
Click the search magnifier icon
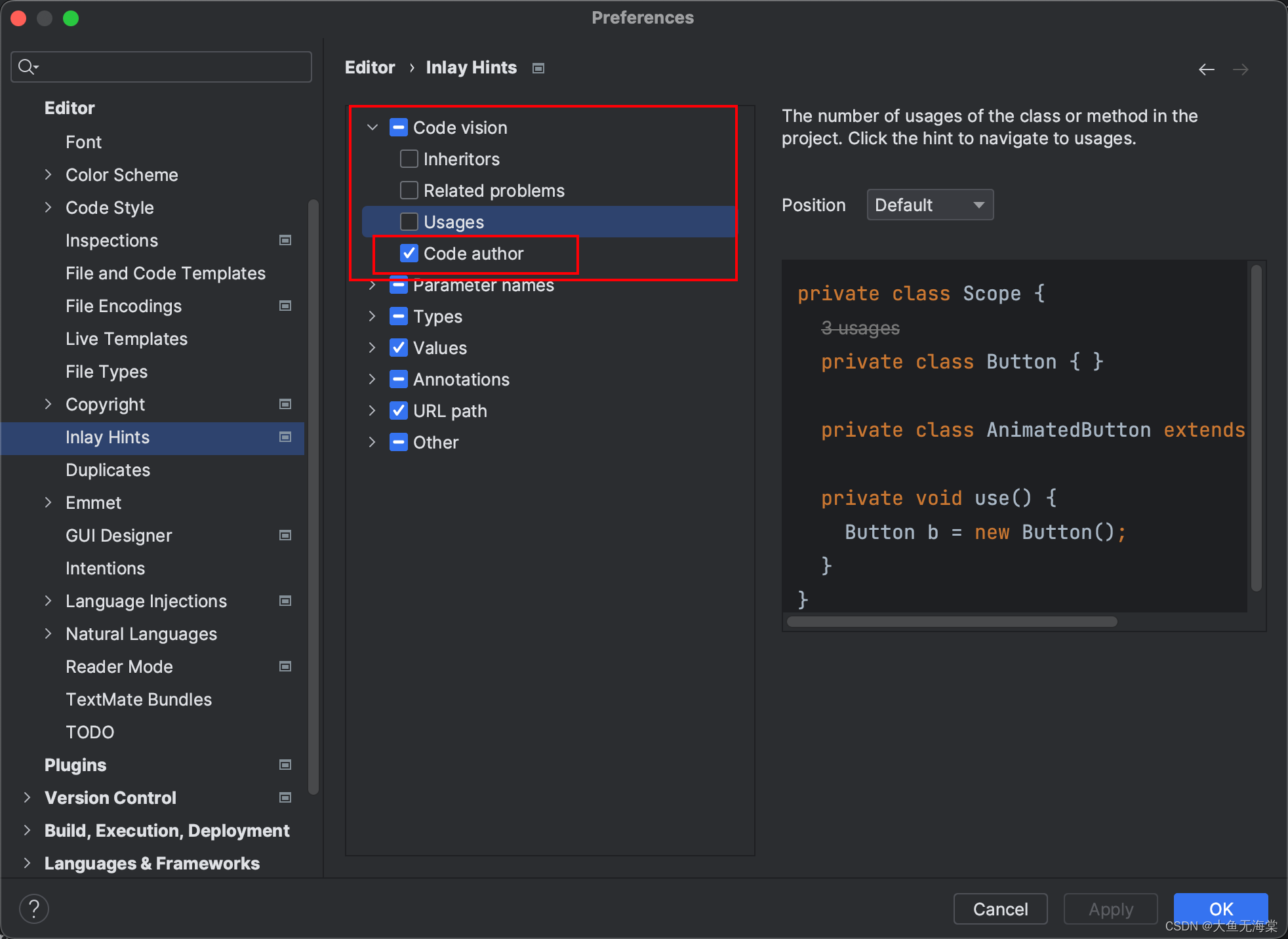27,66
